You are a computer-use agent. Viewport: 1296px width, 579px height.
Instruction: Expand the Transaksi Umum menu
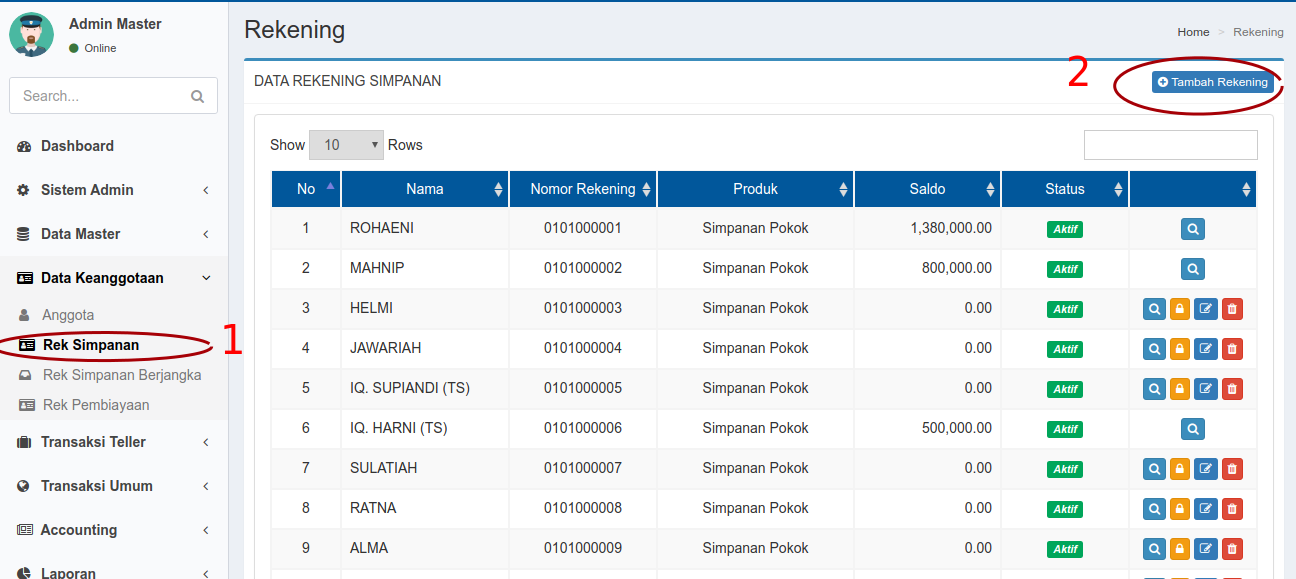(x=114, y=486)
